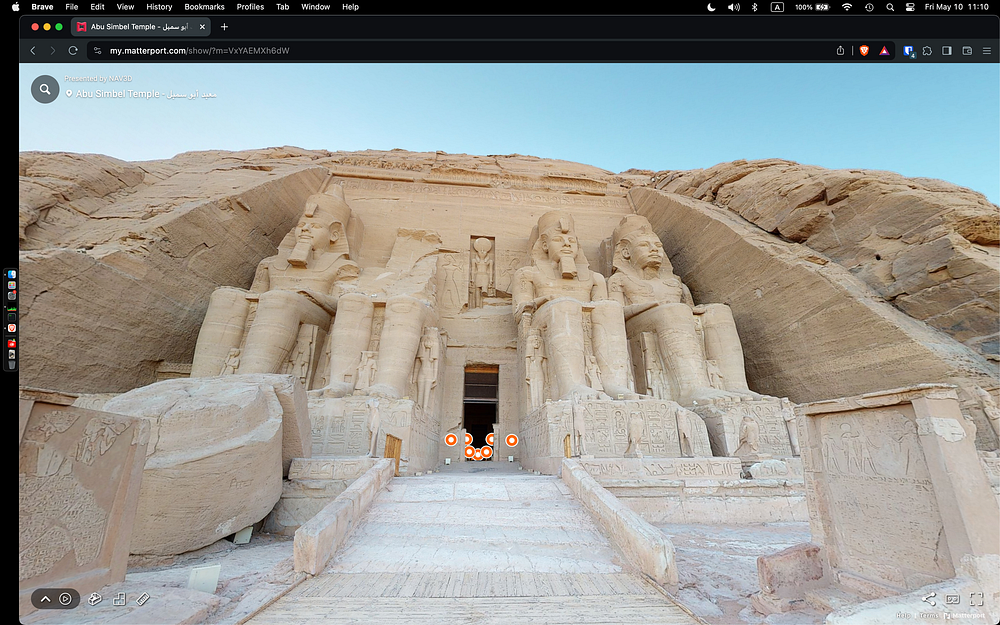Click the 100% battery indicator

click(x=812, y=7)
